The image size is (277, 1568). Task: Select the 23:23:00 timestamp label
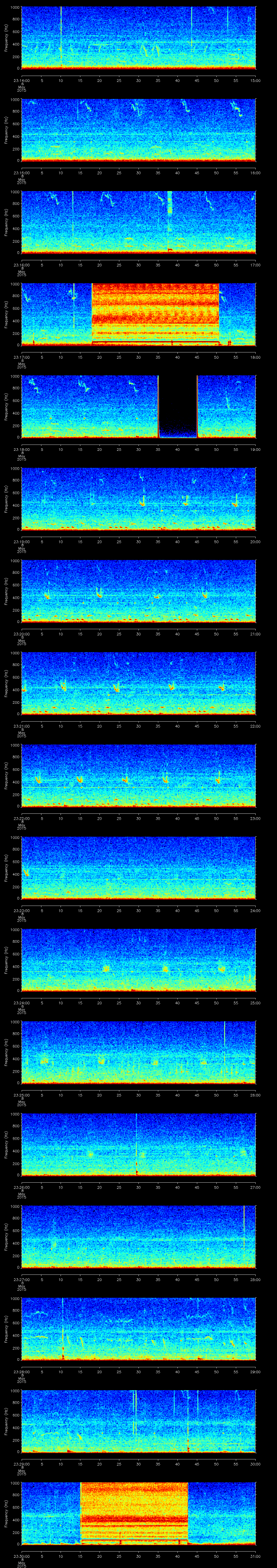(x=21, y=910)
